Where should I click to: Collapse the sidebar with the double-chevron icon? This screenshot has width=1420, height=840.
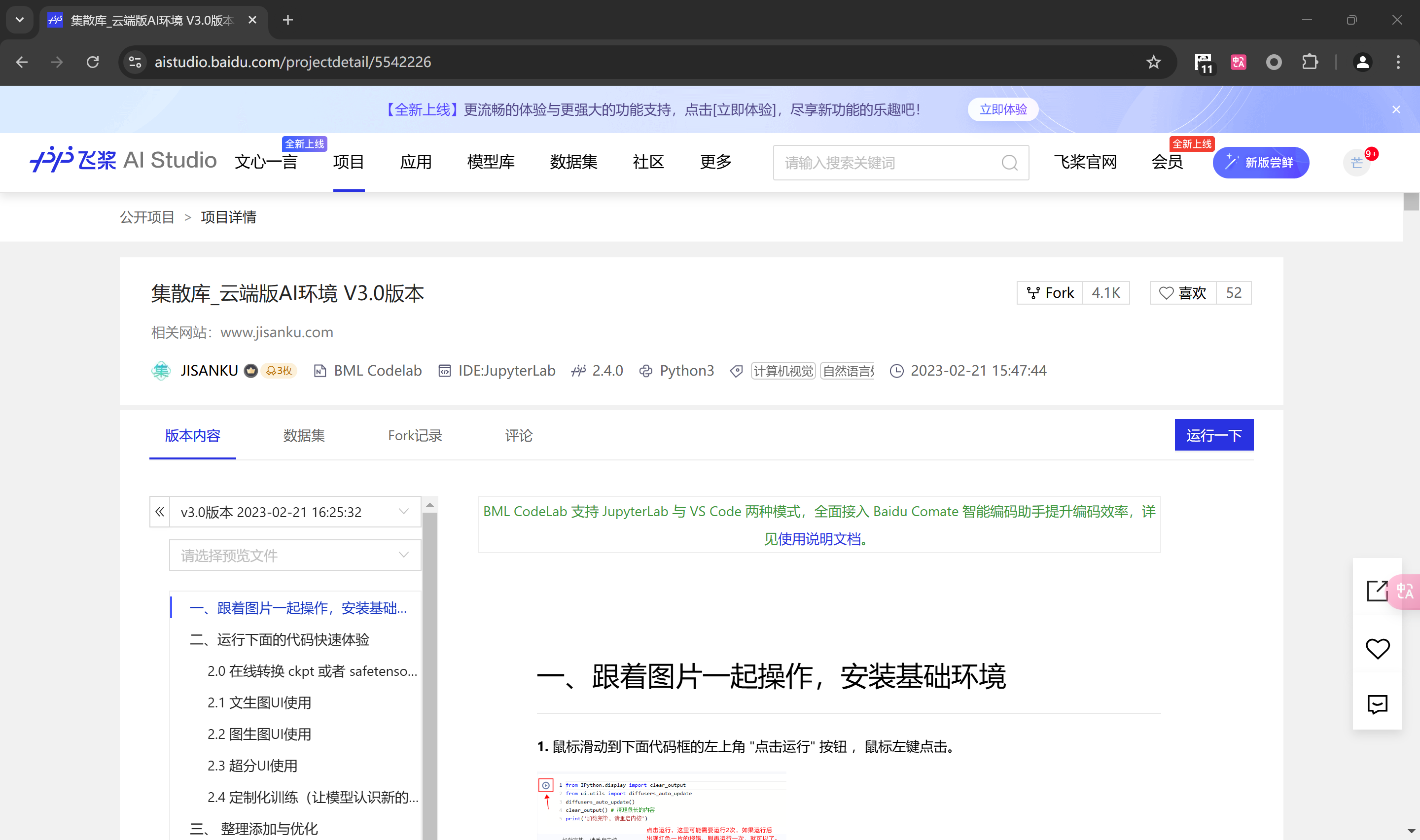[x=160, y=512]
